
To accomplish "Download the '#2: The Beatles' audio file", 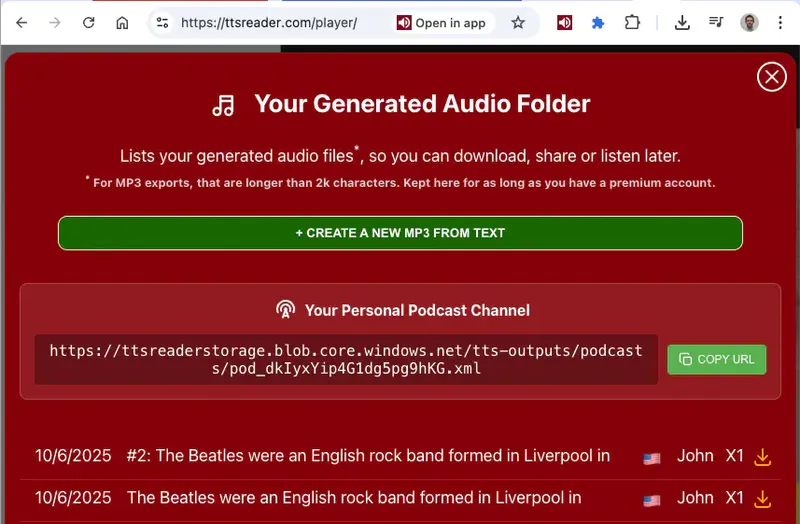I will coord(762,457).
